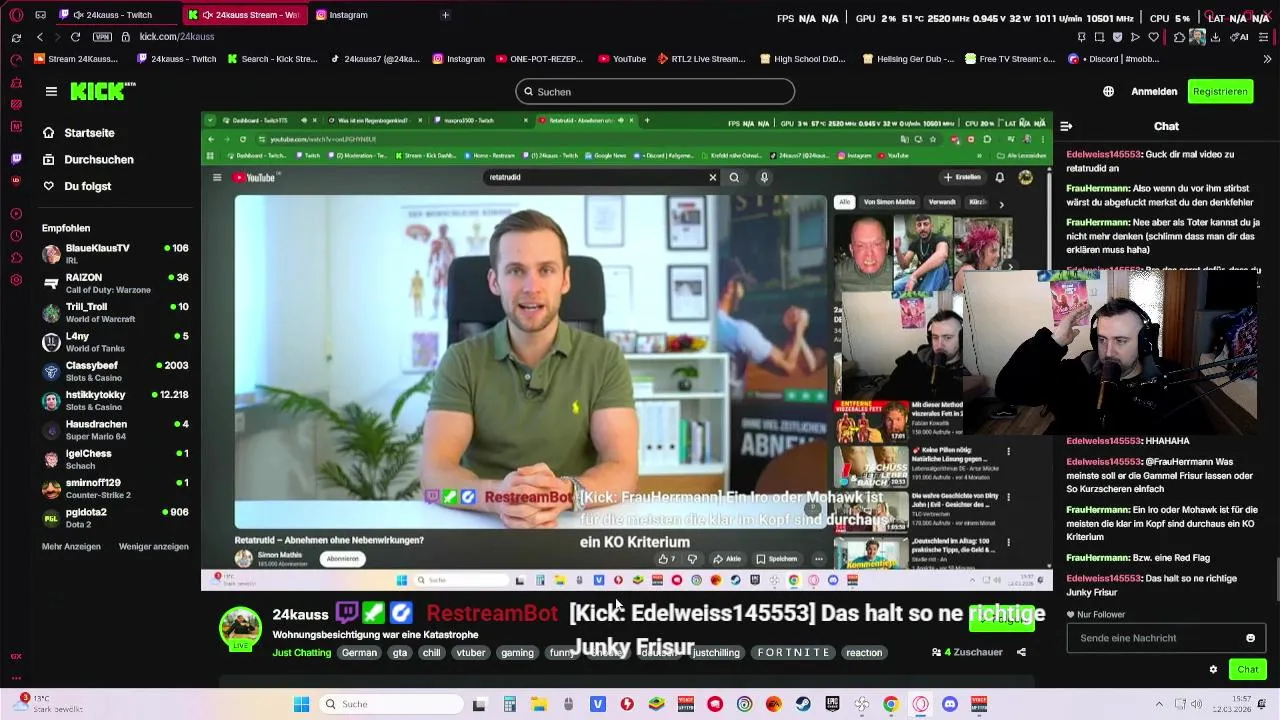
Task: Click the kick.com/24kauss address bar
Action: click(x=177, y=37)
